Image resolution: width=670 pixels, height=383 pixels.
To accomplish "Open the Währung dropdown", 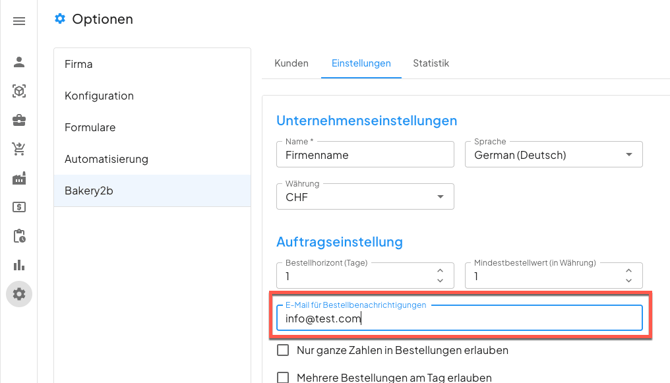I will 365,197.
